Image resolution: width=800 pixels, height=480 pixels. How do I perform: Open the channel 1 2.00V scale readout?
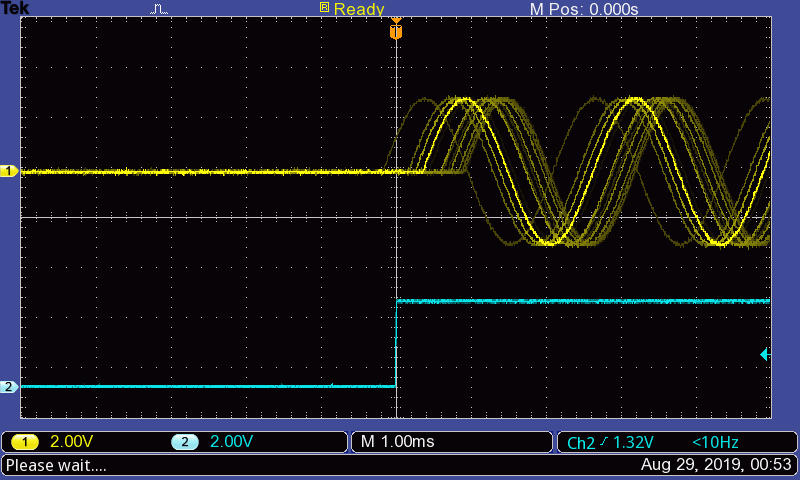[x=74, y=442]
